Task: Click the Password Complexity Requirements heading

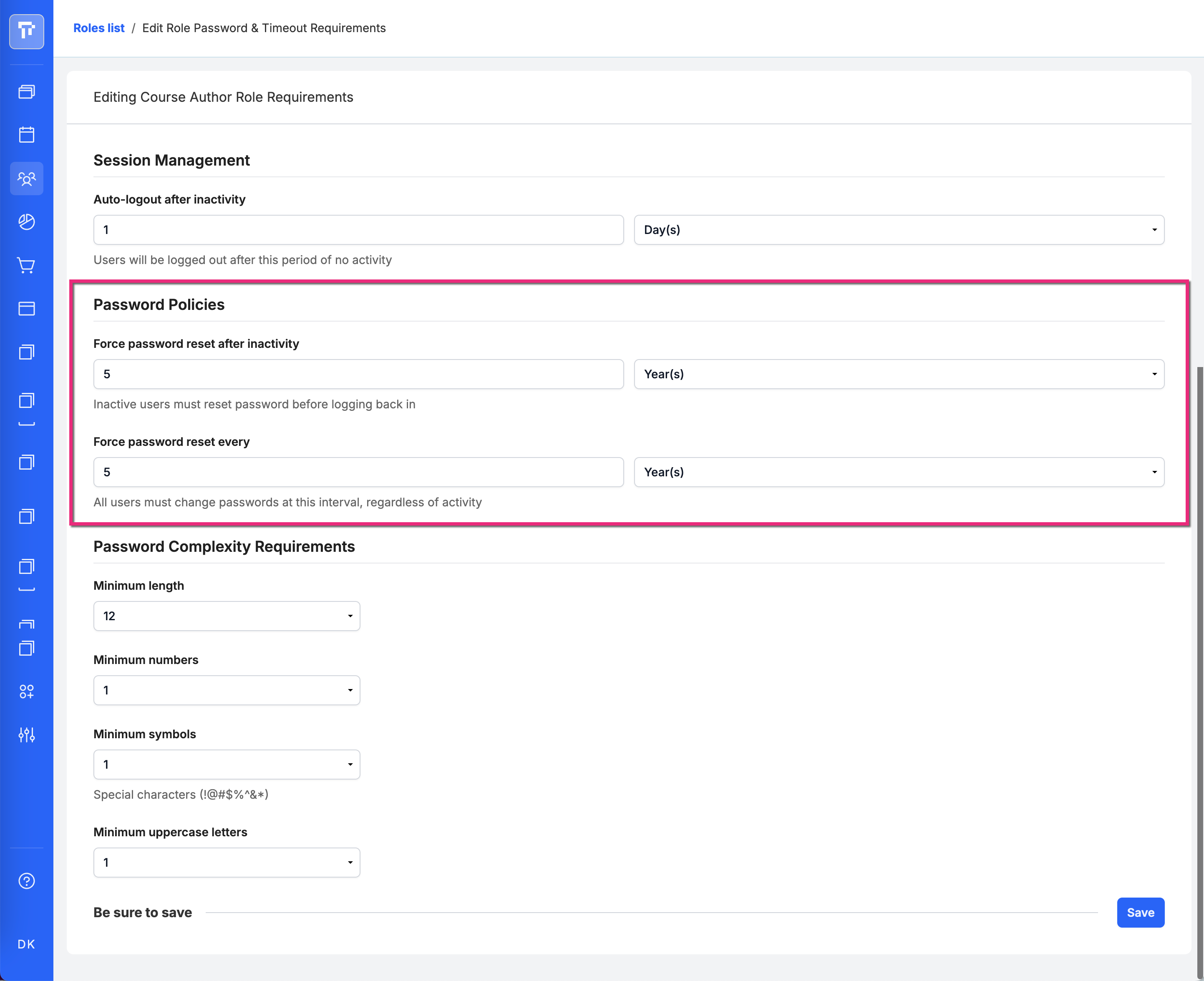Action: point(224,546)
